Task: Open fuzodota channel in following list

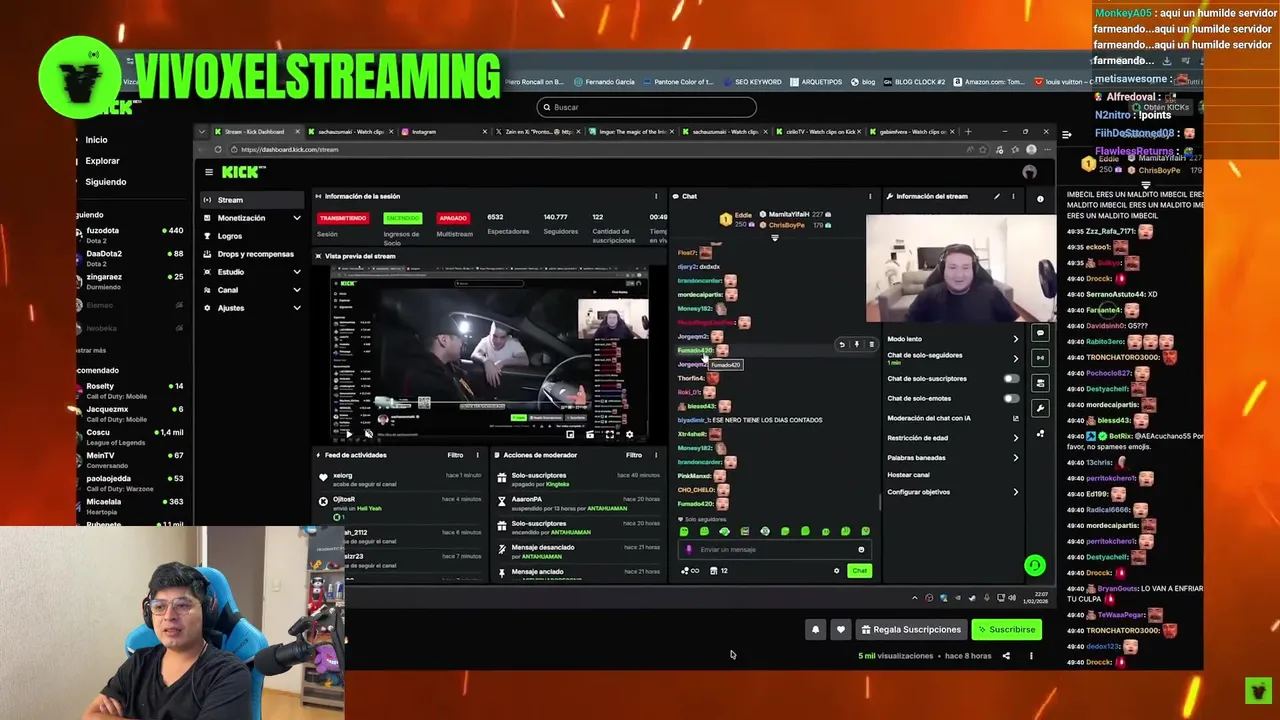Action: (x=130, y=234)
